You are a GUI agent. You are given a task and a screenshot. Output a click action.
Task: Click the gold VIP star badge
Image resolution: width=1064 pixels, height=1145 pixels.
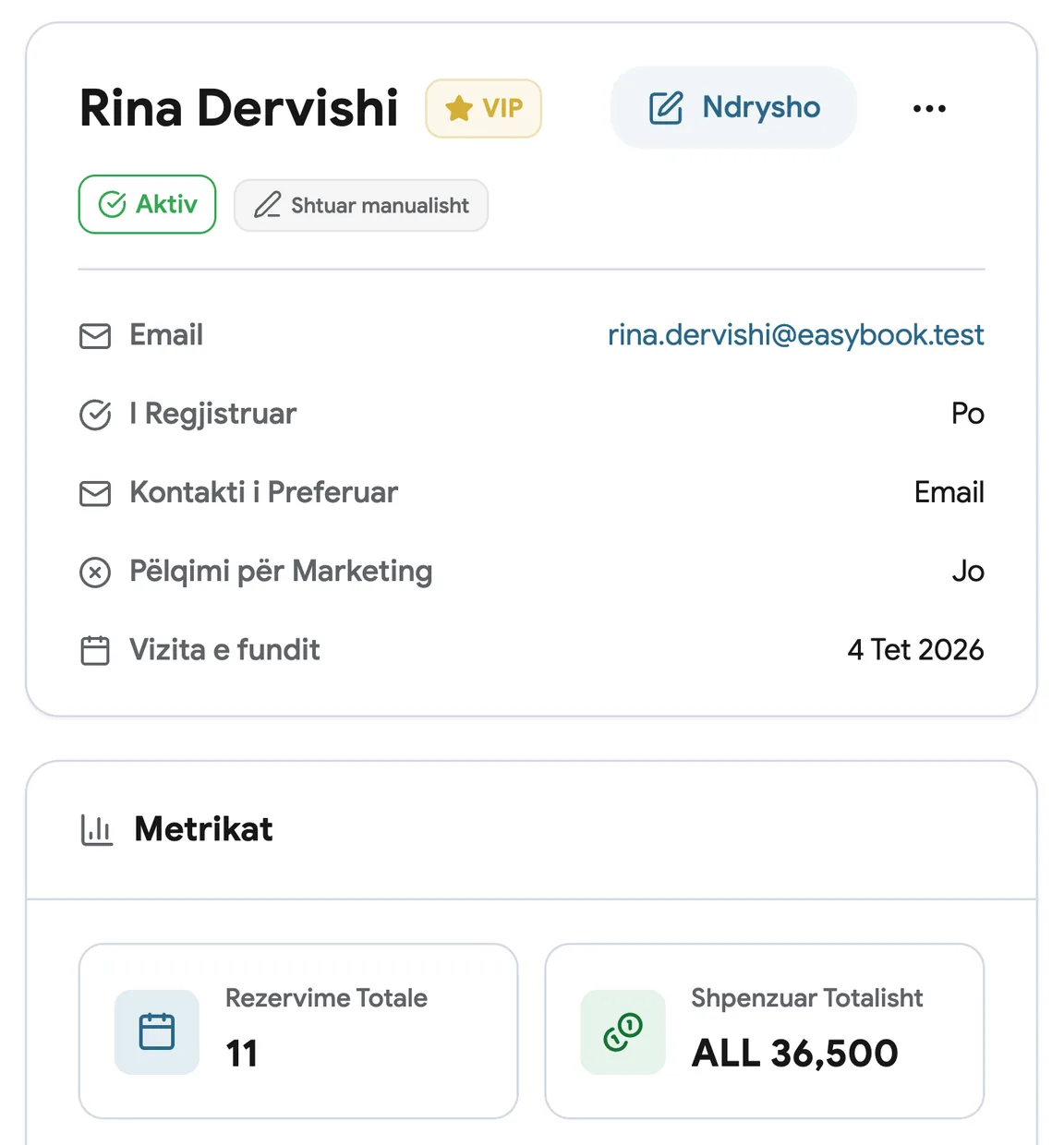483,108
